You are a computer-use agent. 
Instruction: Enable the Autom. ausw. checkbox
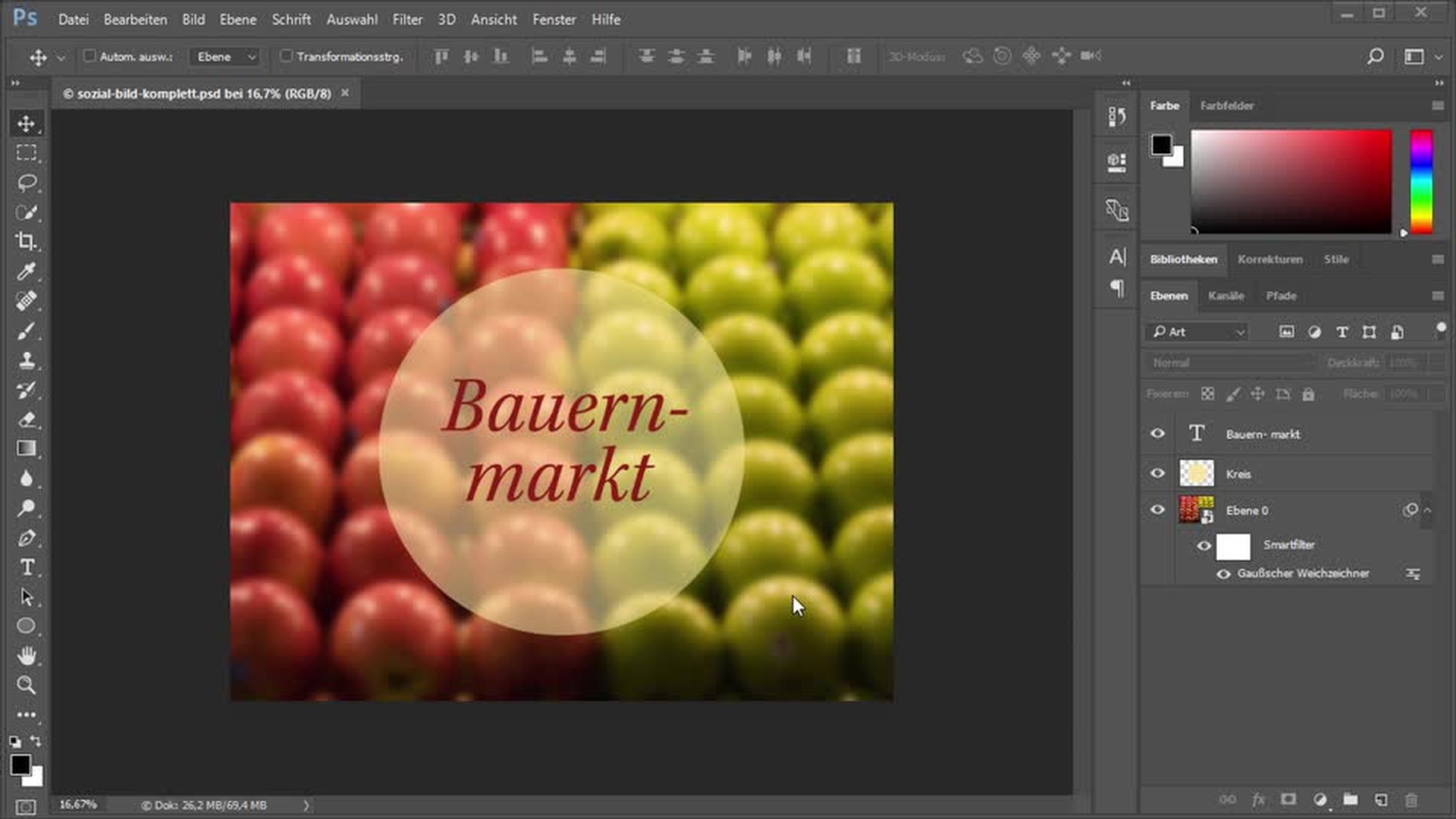click(89, 56)
